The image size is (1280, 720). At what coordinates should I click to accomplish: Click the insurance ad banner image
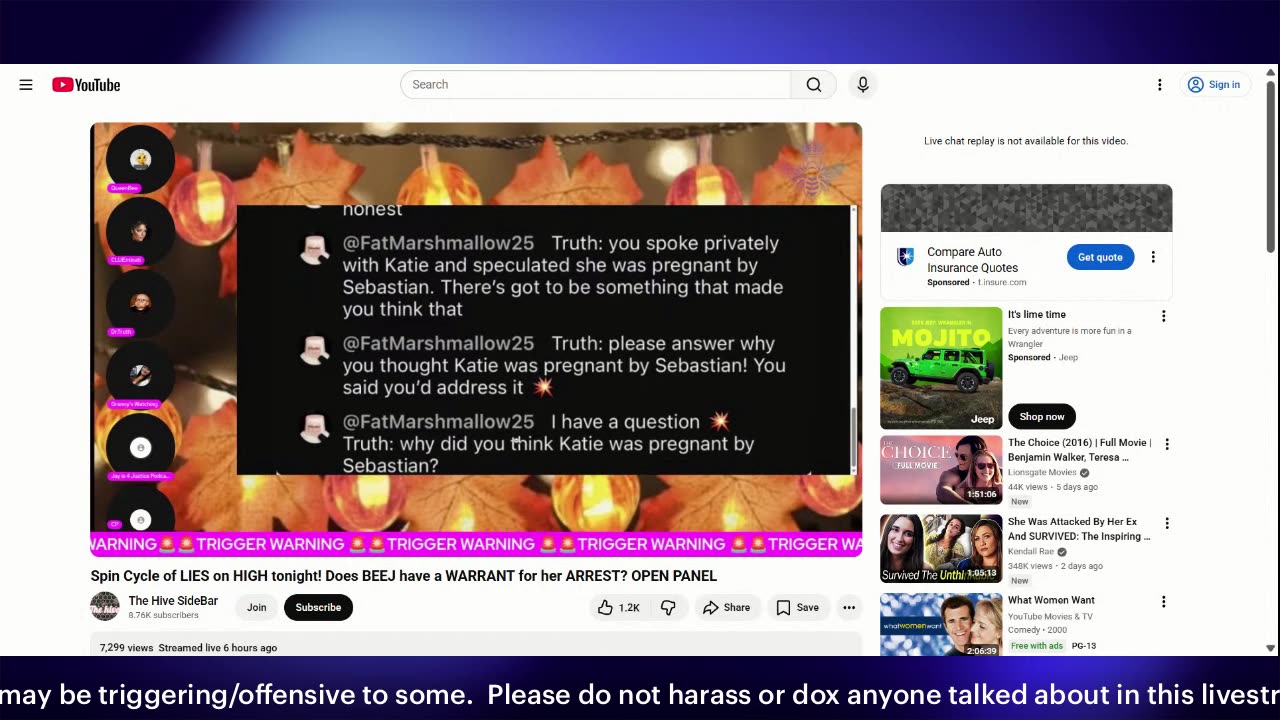pyautogui.click(x=1026, y=208)
